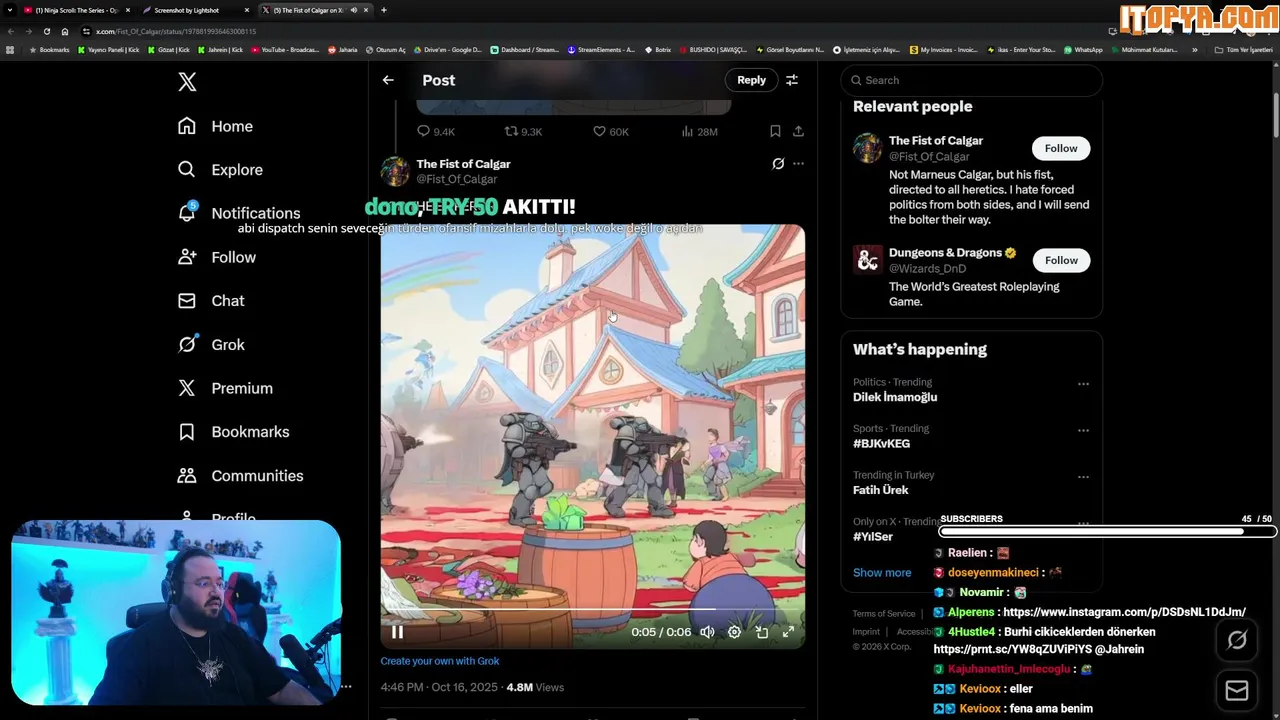Click the Premium X icon
This screenshot has height=720, width=1280.
click(x=187, y=388)
